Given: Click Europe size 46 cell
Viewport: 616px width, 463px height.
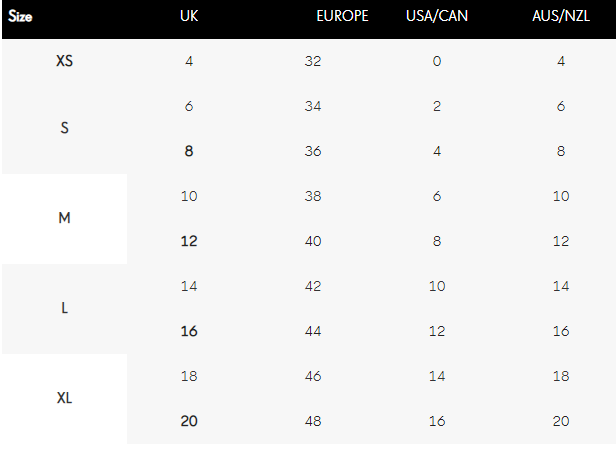Looking at the screenshot, I should coord(313,376).
